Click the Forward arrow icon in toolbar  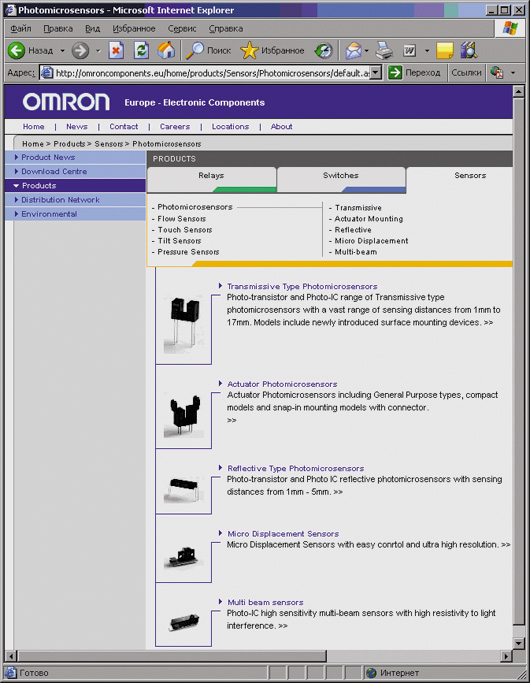point(80,51)
